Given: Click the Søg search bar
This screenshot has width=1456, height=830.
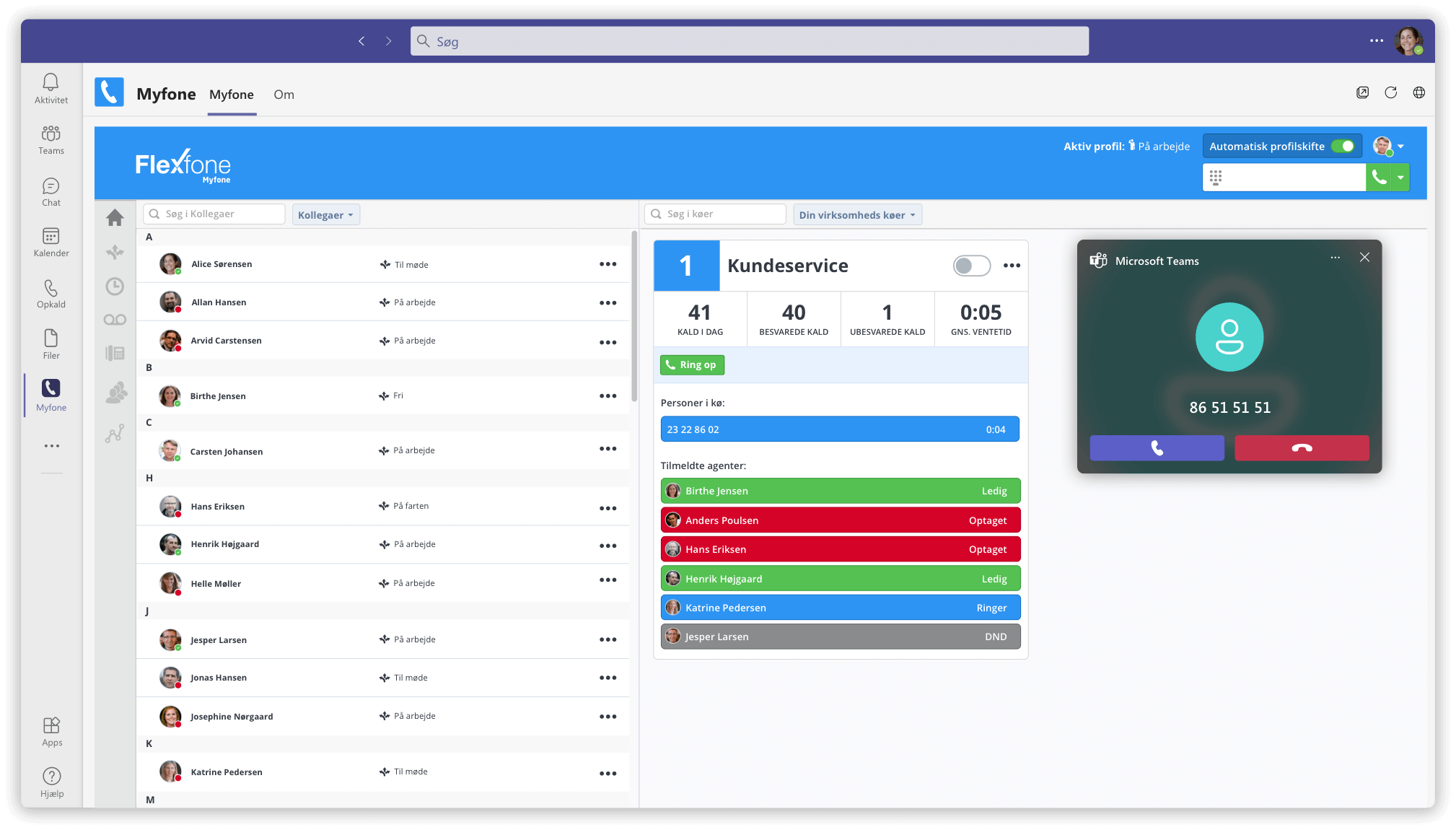Looking at the screenshot, I should pyautogui.click(x=750, y=41).
